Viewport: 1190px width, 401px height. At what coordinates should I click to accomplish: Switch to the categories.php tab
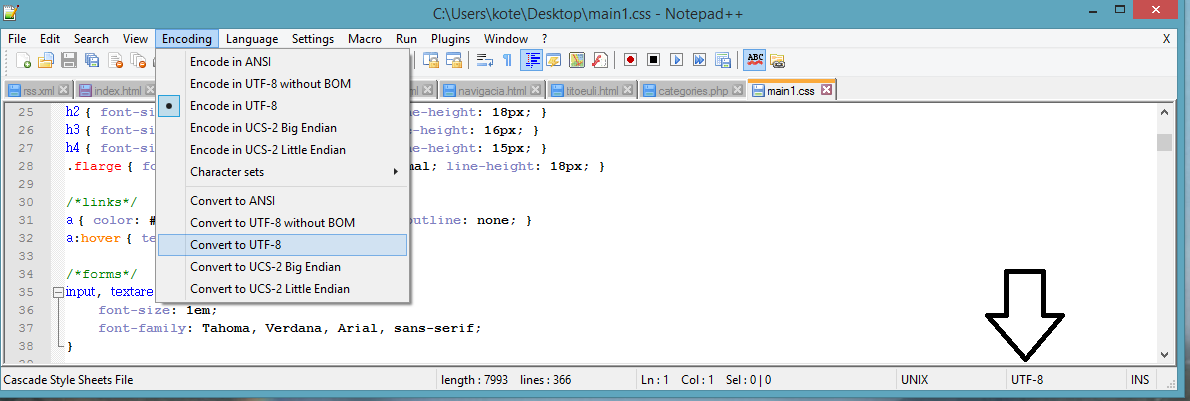692,91
